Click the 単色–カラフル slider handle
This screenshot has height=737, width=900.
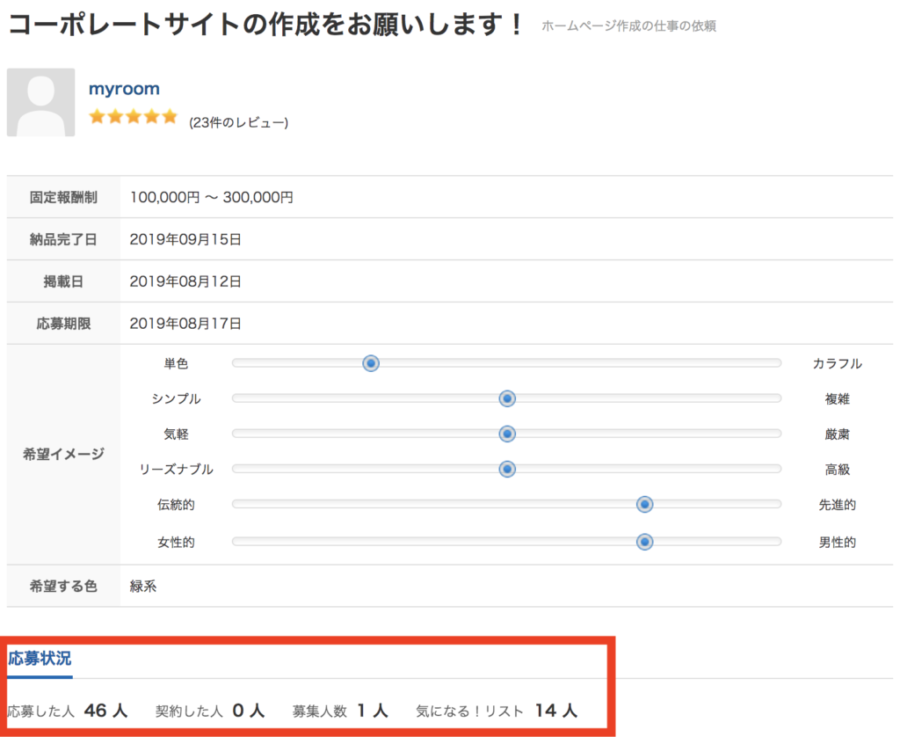tap(371, 363)
